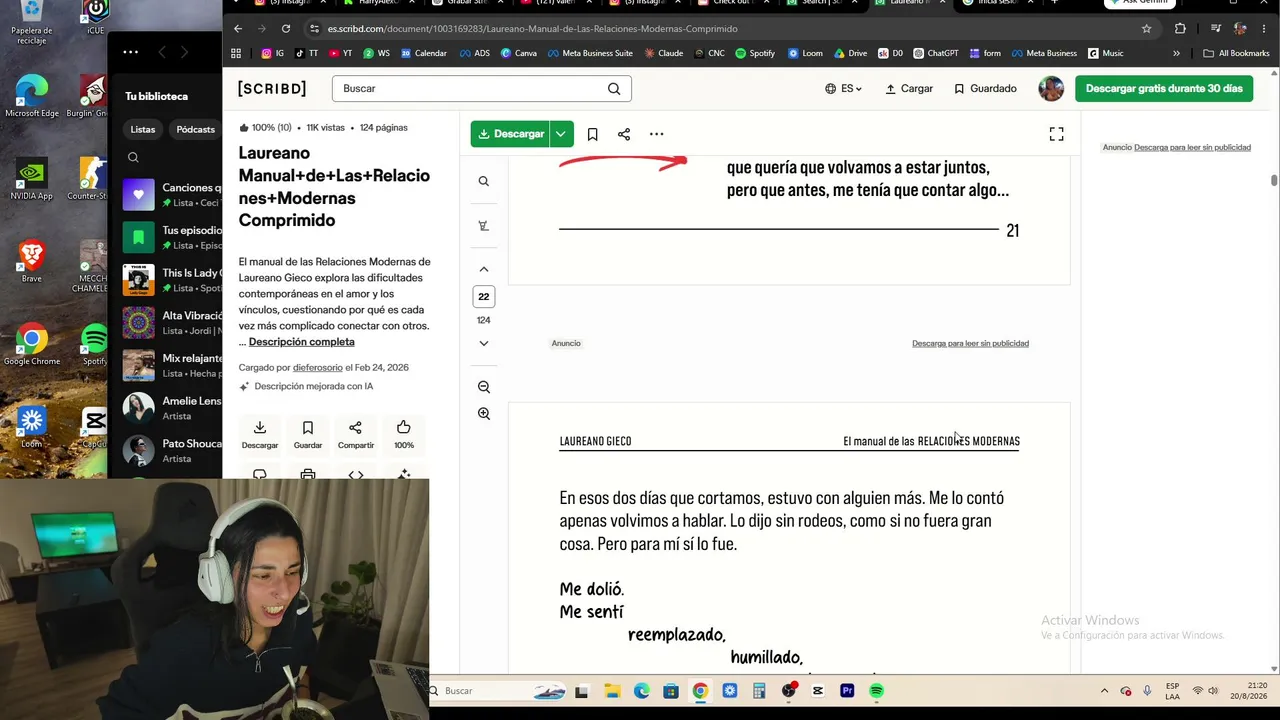Open uploader dieferosorio's profile link

(317, 368)
